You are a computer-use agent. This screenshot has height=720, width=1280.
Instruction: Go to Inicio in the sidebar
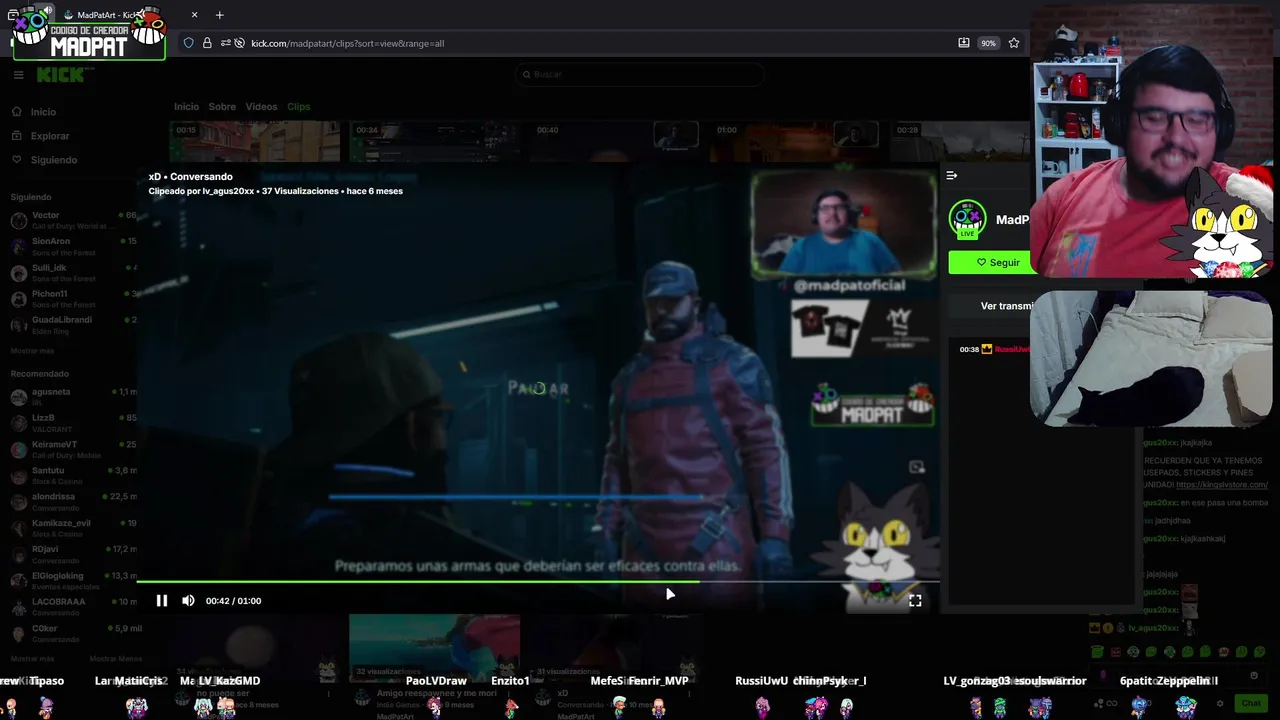[x=43, y=112]
